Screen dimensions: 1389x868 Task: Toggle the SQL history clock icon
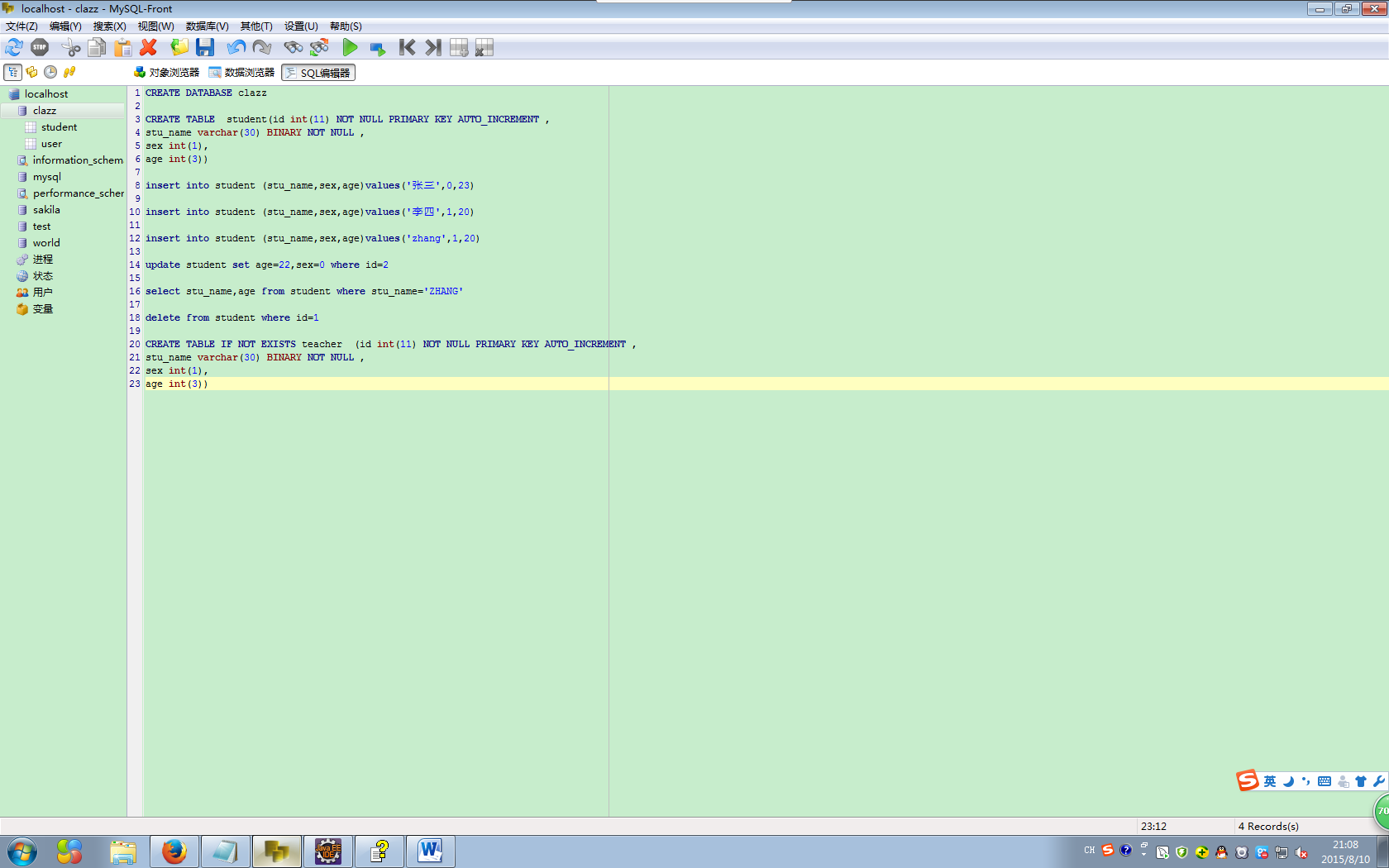(50, 73)
